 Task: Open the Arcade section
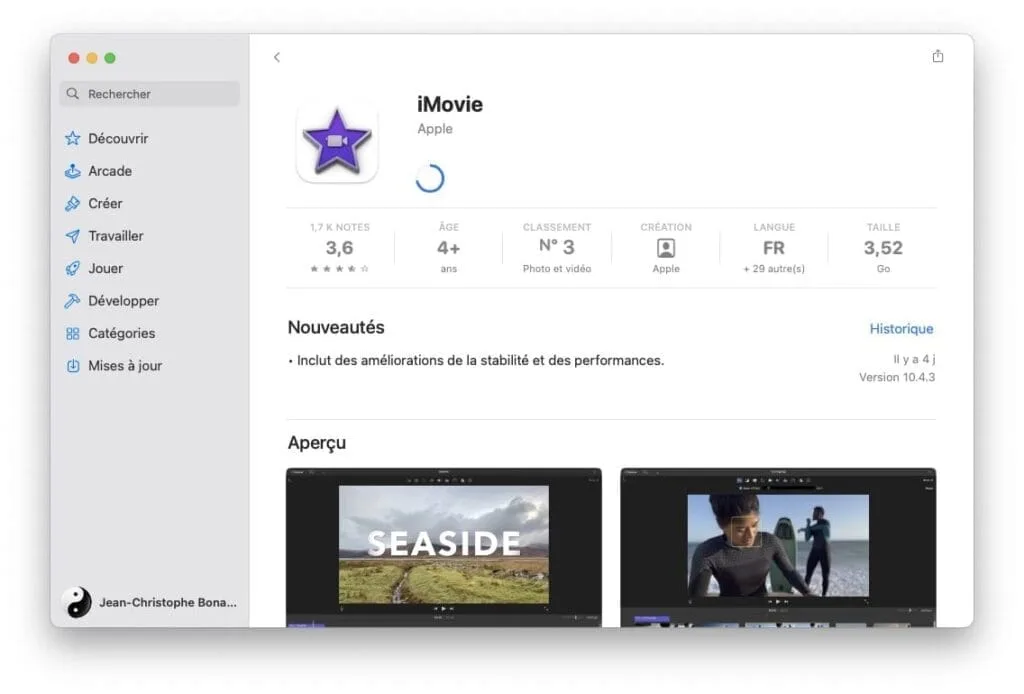point(110,171)
